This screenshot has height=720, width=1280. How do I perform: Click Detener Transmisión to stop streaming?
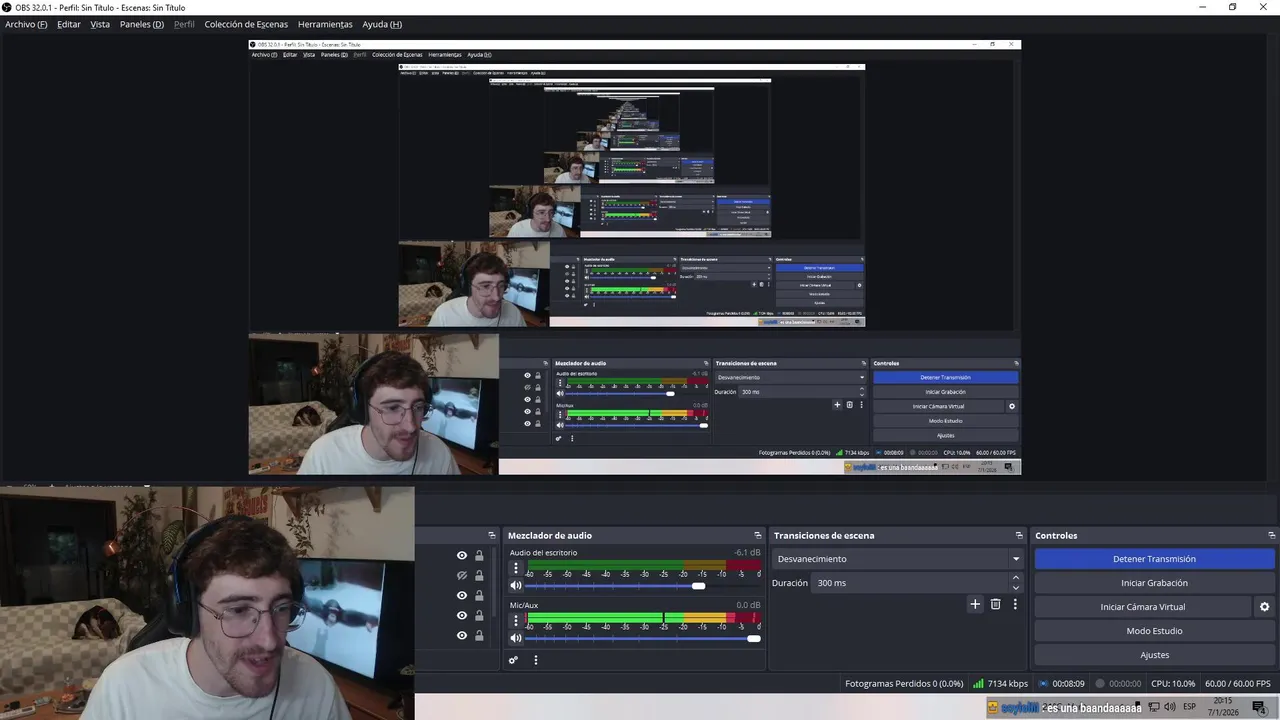pos(1154,559)
